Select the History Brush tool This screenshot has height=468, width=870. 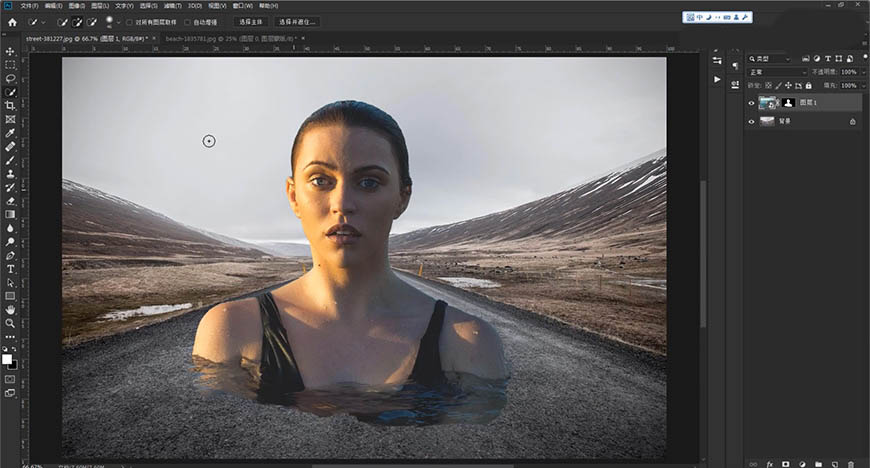pyautogui.click(x=10, y=187)
